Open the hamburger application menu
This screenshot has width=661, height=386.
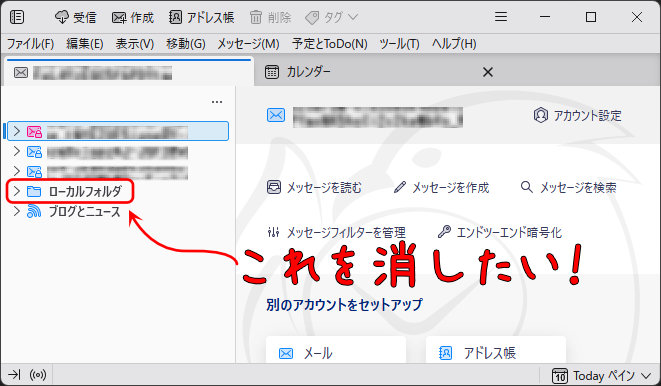[x=501, y=17]
